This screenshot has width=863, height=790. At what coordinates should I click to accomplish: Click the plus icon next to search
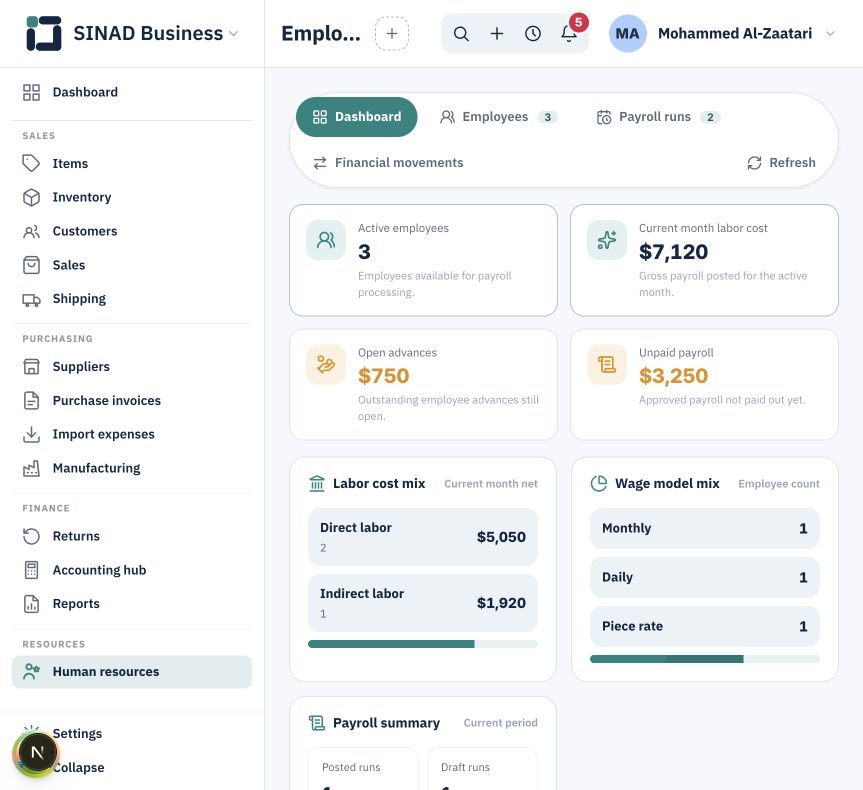tap(497, 34)
